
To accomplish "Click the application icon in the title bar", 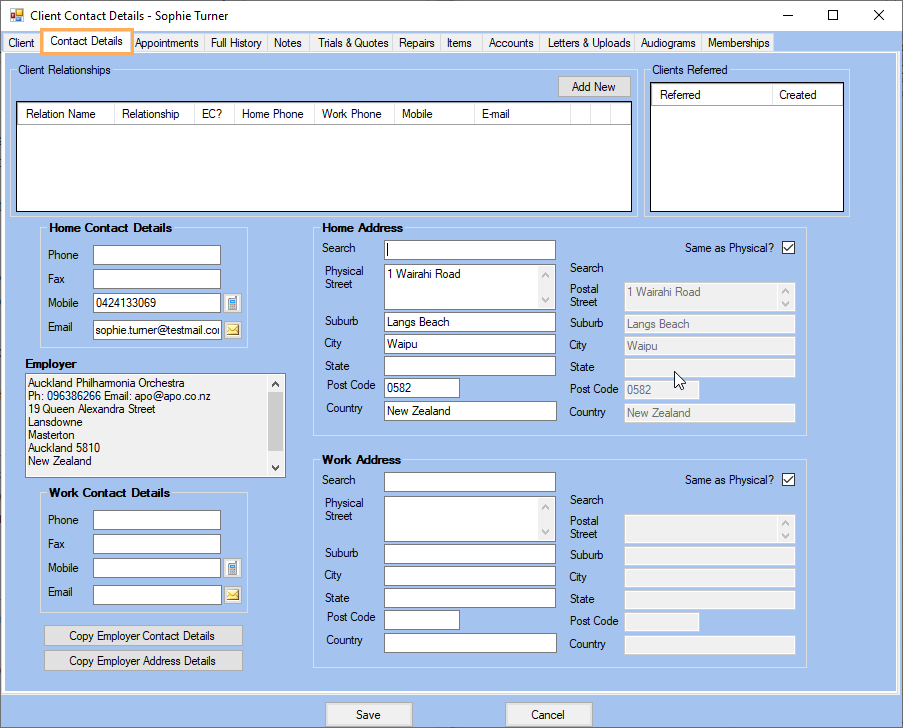I will coord(16,15).
